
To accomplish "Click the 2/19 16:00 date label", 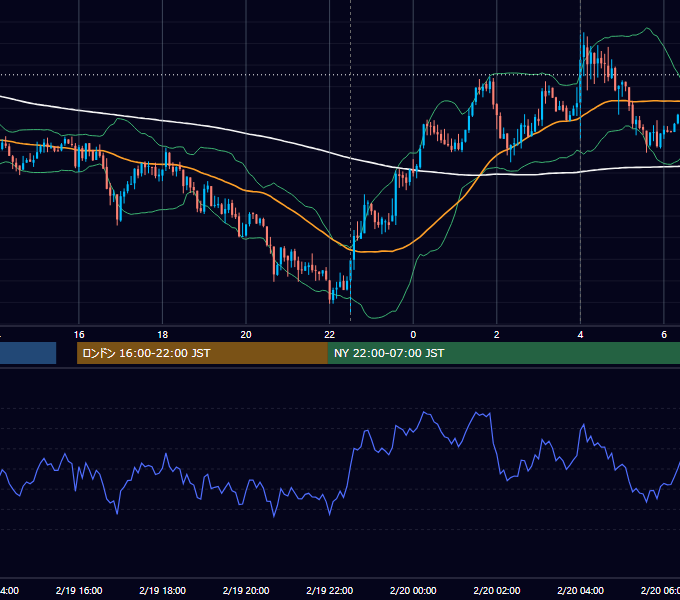I will click(79, 590).
